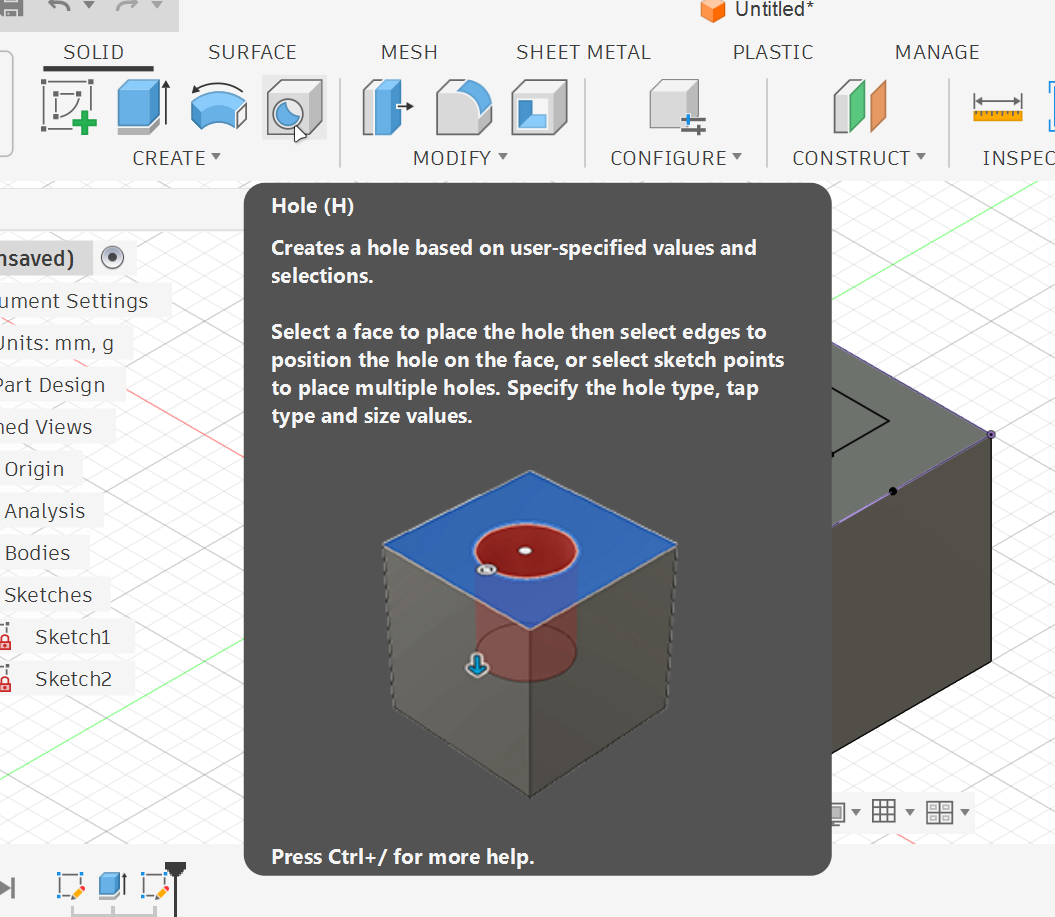Switch to the SURFACE tab
Viewport: 1055px width, 917px height.
pyautogui.click(x=252, y=52)
